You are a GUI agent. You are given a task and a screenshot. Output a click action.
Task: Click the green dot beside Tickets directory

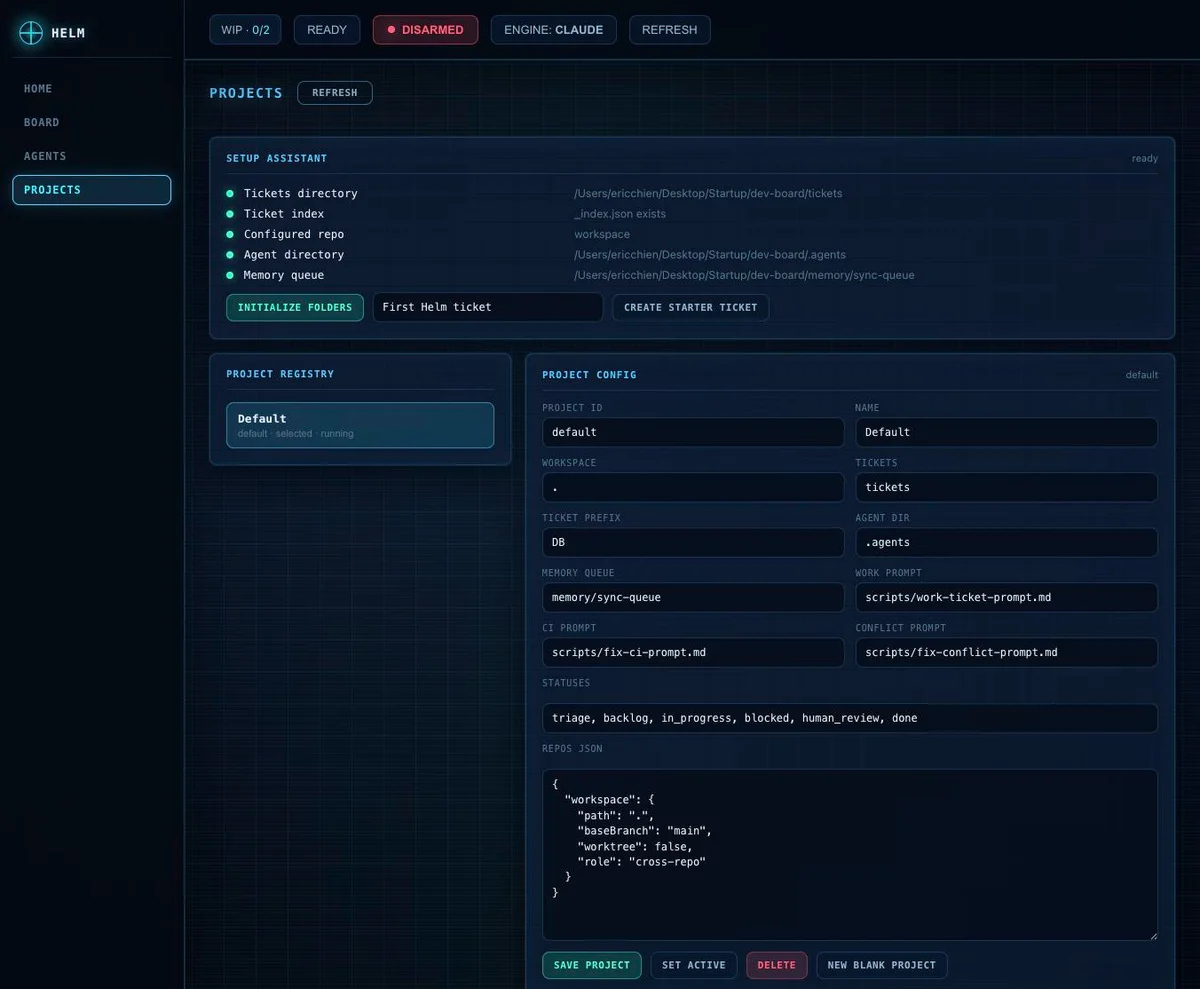click(x=230, y=193)
